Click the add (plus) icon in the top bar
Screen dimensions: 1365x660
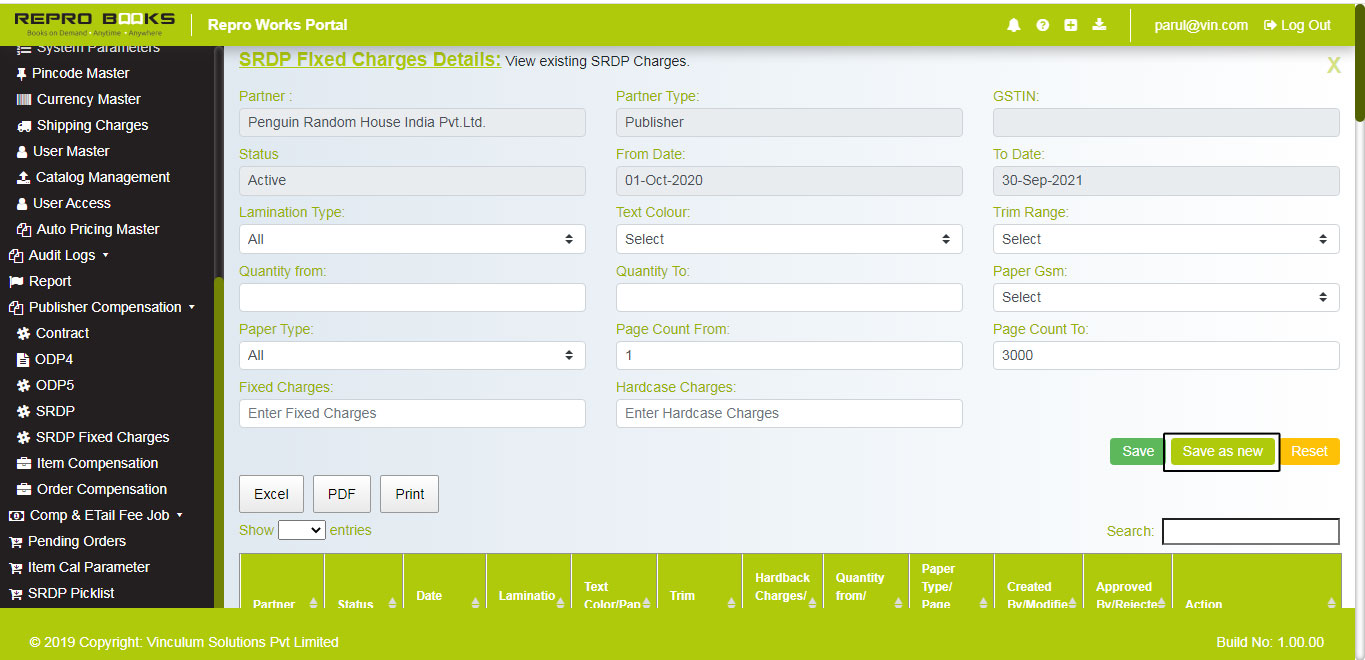coord(1070,24)
